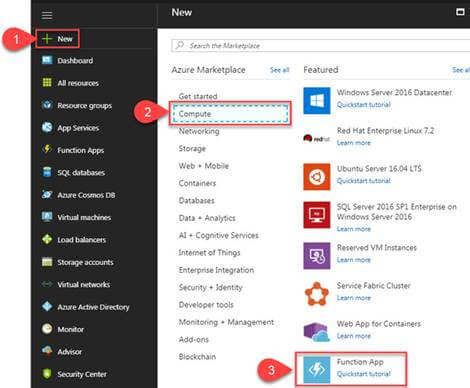This screenshot has width=470, height=388.
Task: Open Windows Server Quickstart tutorial link
Action: click(x=364, y=105)
